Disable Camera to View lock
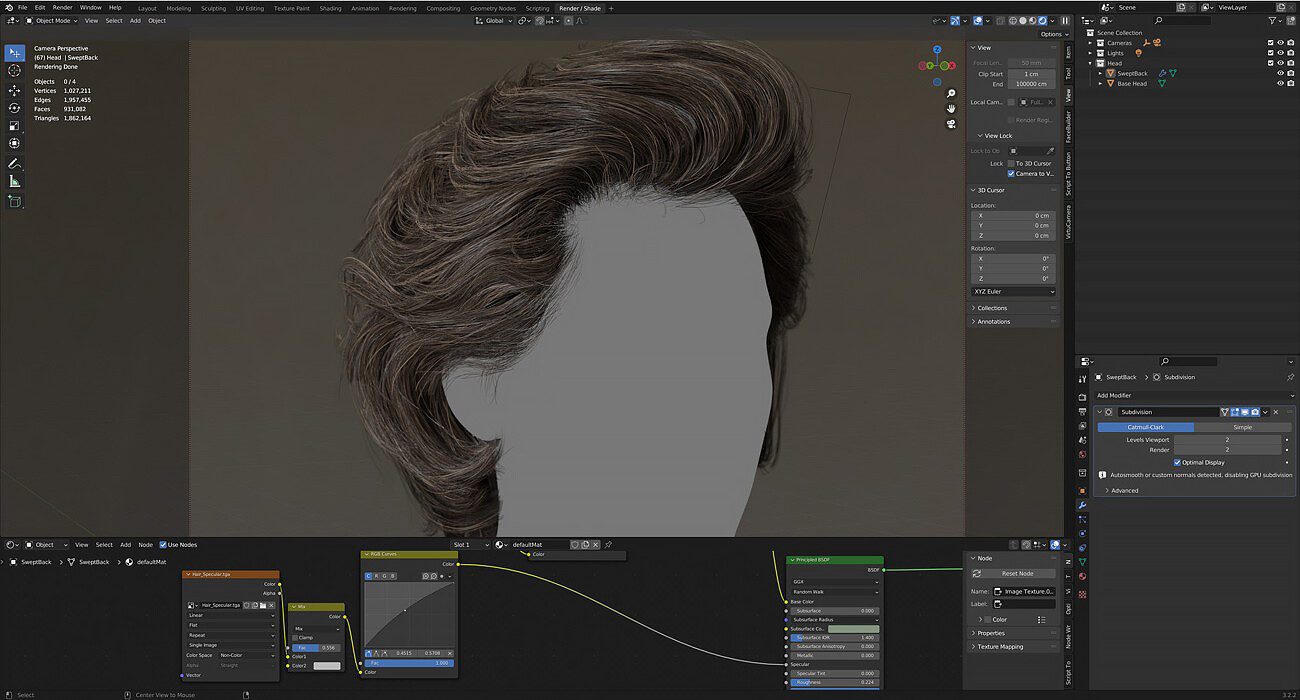The width and height of the screenshot is (1300, 700). tap(1011, 173)
